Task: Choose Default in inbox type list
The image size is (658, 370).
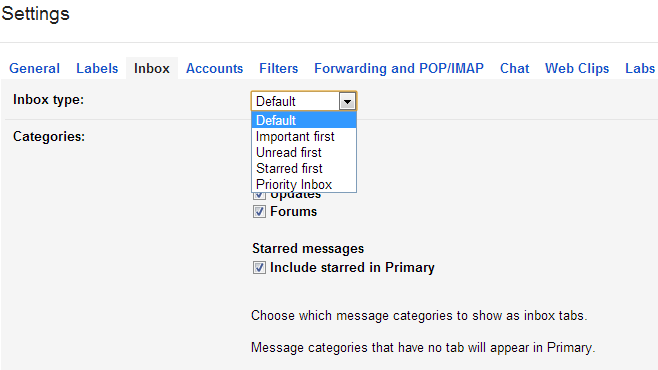Action: click(x=304, y=120)
